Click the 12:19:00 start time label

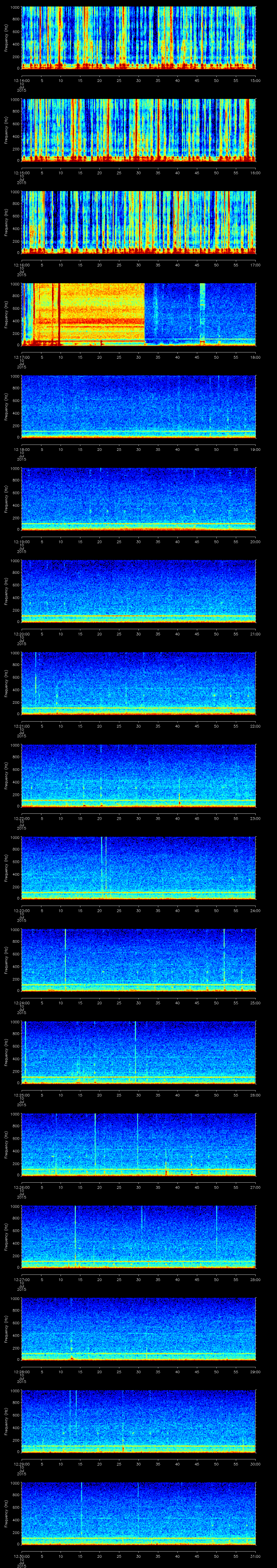tap(22, 542)
